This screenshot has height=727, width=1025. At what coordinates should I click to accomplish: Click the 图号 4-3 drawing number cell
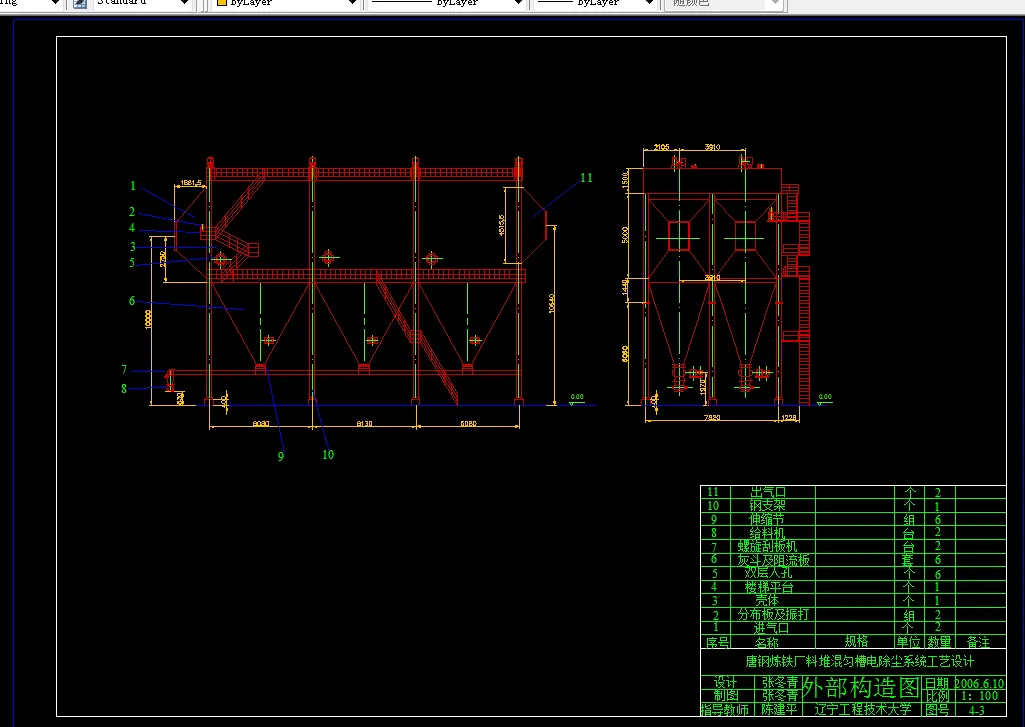(x=976, y=709)
